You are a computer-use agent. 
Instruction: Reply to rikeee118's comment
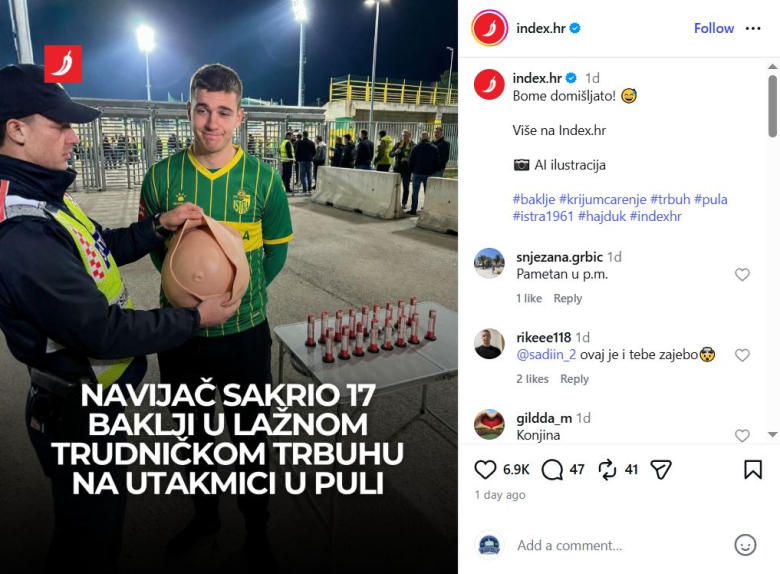pyautogui.click(x=575, y=379)
